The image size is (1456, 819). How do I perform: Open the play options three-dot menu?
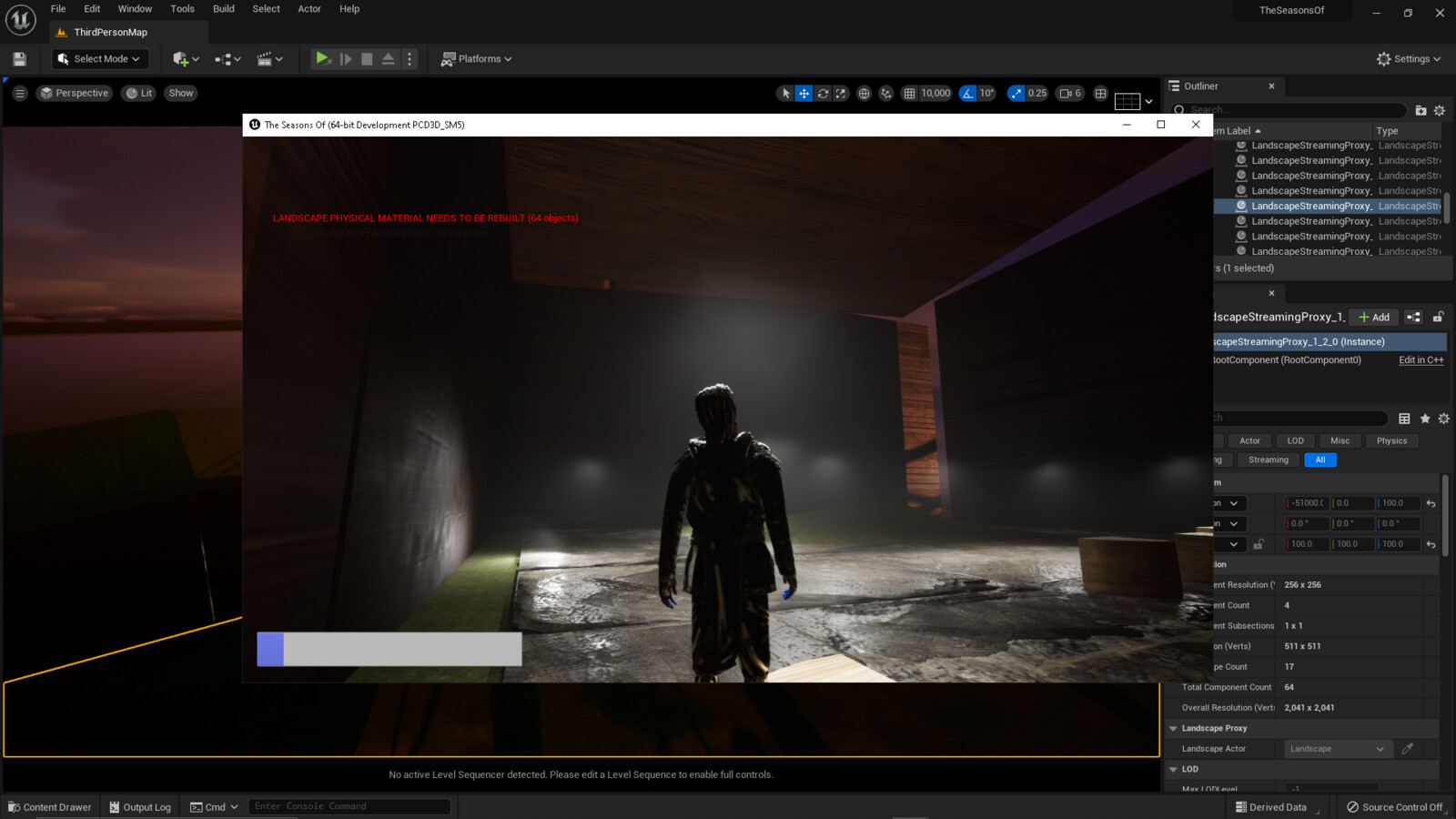pos(409,59)
